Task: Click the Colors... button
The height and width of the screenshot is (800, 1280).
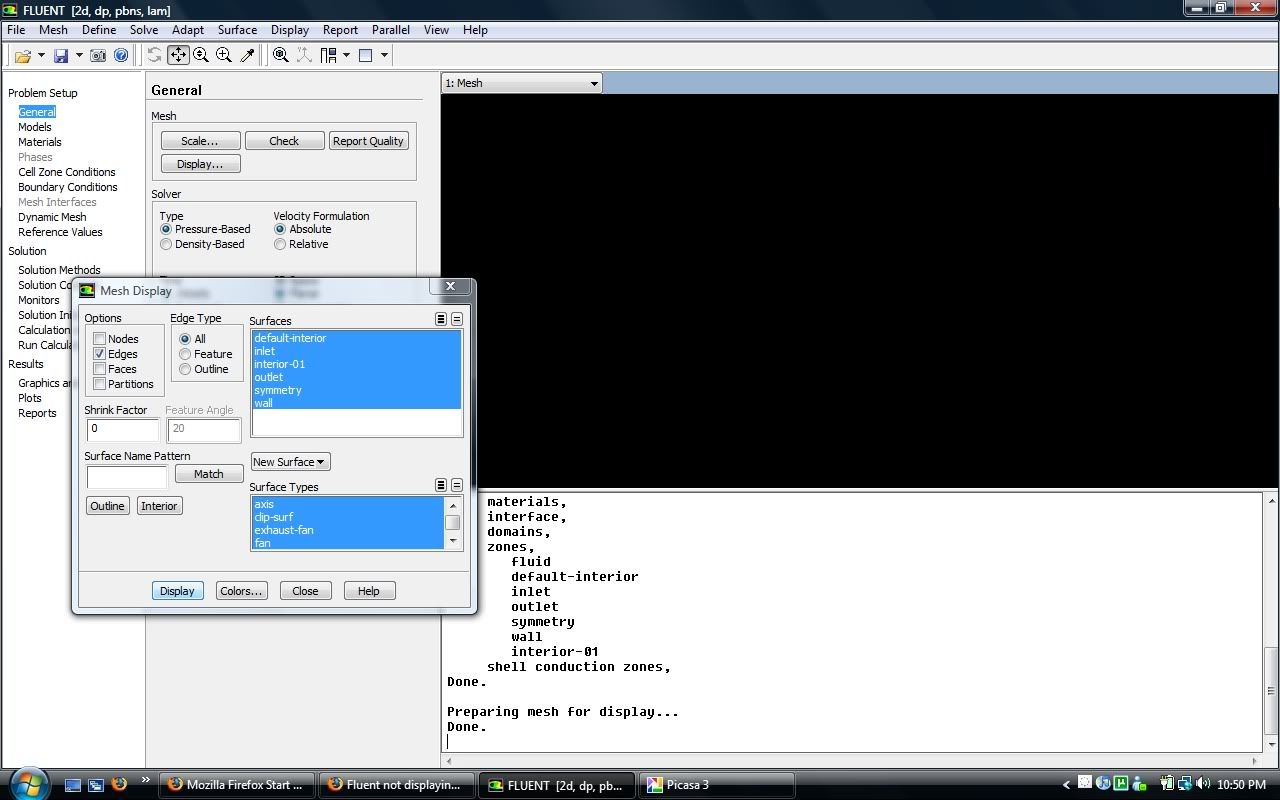Action: coord(241,591)
